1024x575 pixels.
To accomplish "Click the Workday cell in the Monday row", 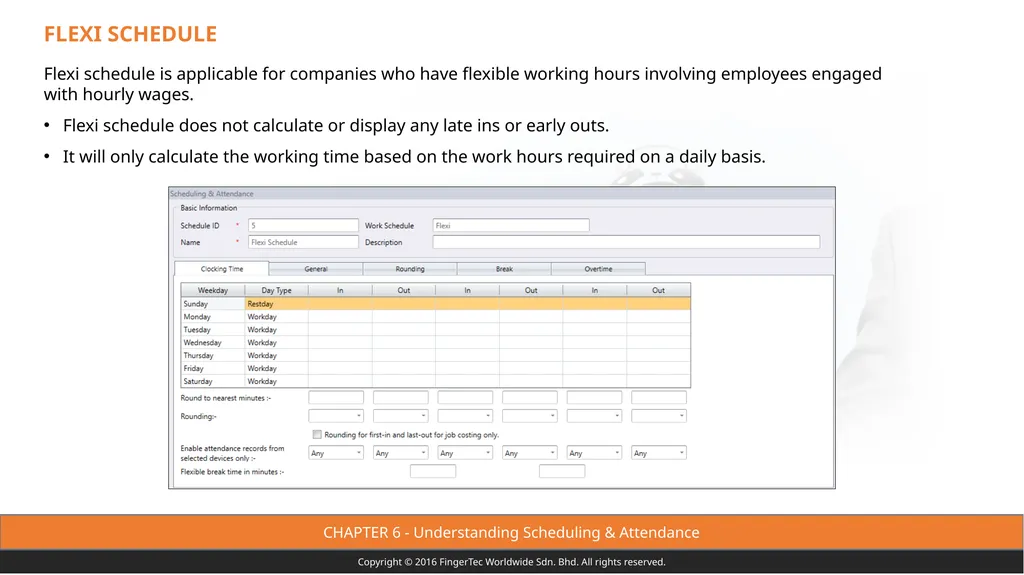I will (276, 317).
